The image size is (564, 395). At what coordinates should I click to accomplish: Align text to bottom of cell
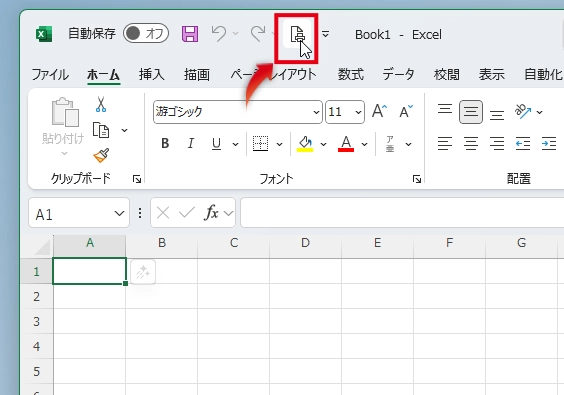(497, 115)
